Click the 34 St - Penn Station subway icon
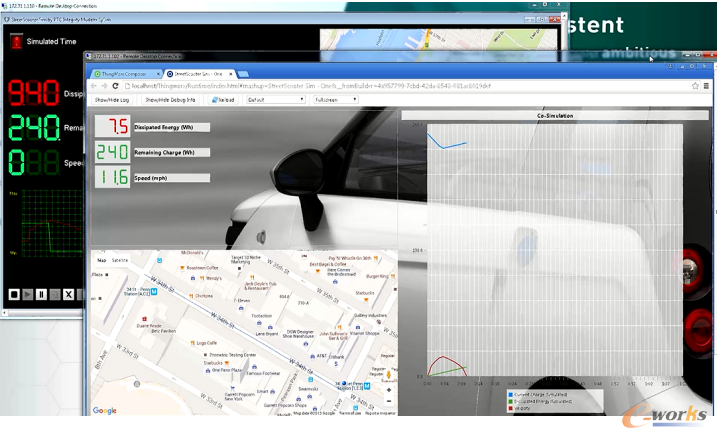The image size is (717, 438). coord(154,291)
